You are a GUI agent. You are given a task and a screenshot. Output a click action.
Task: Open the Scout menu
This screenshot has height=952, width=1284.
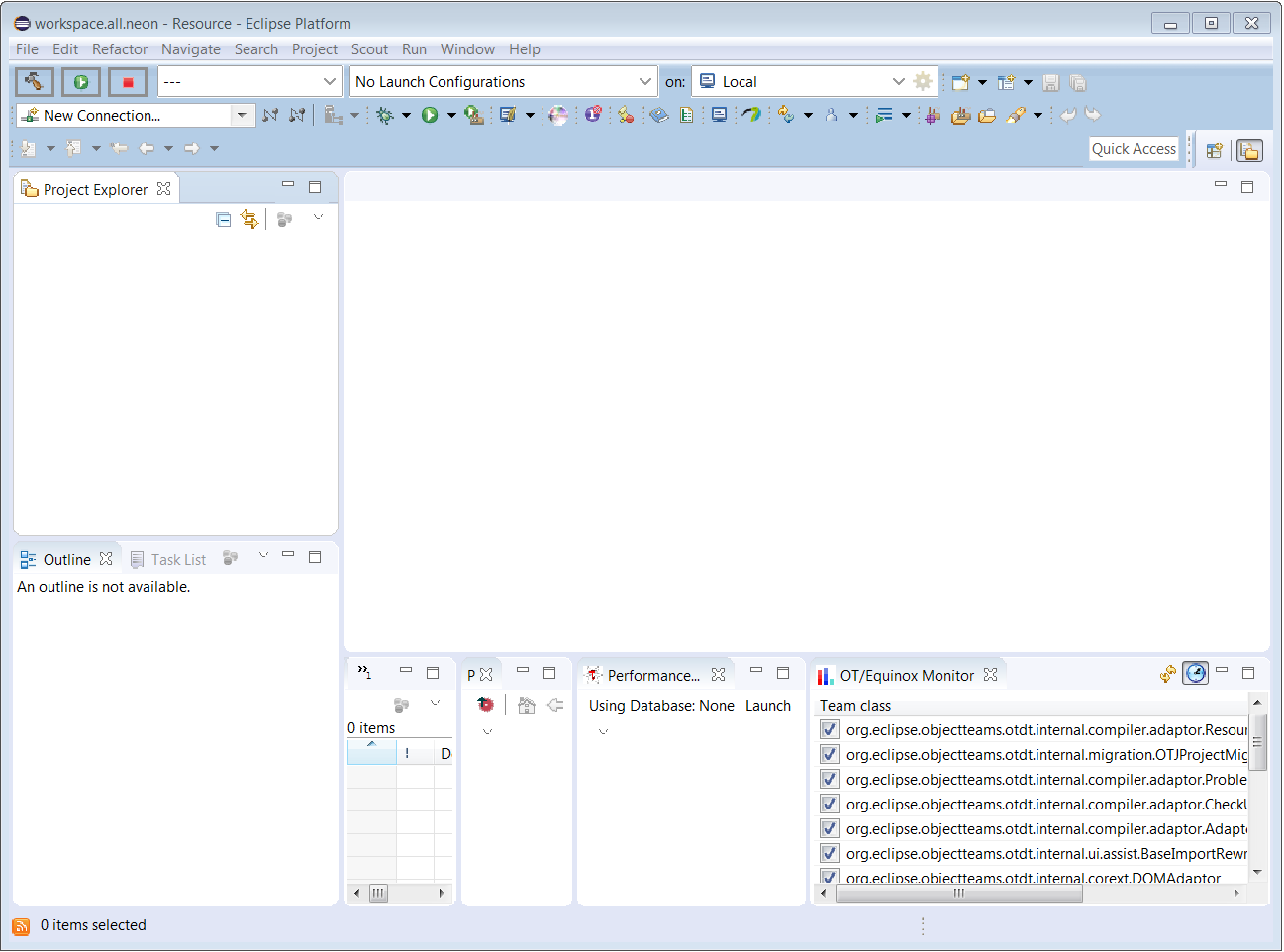coord(369,49)
